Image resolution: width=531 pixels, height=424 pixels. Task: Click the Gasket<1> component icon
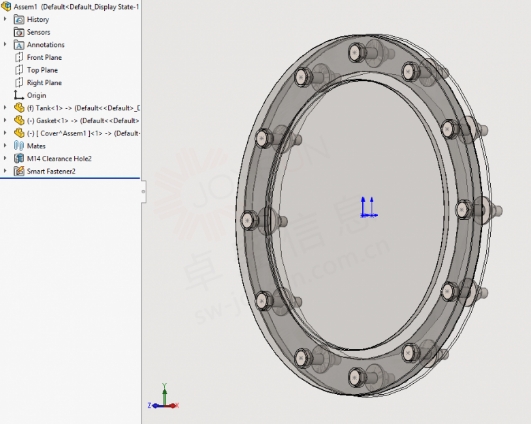pyautogui.click(x=19, y=121)
